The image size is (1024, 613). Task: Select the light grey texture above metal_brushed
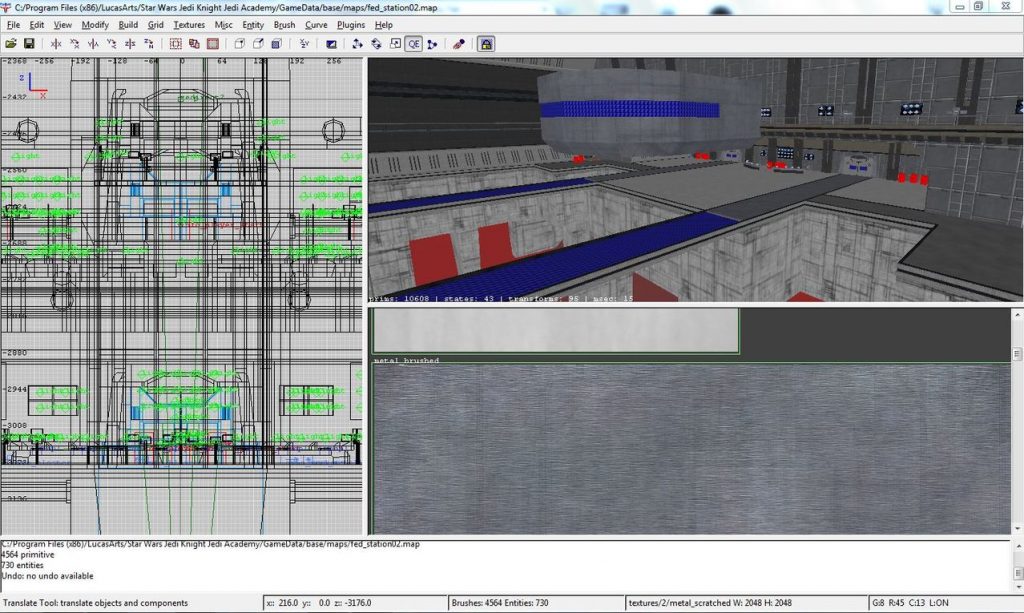click(x=556, y=330)
